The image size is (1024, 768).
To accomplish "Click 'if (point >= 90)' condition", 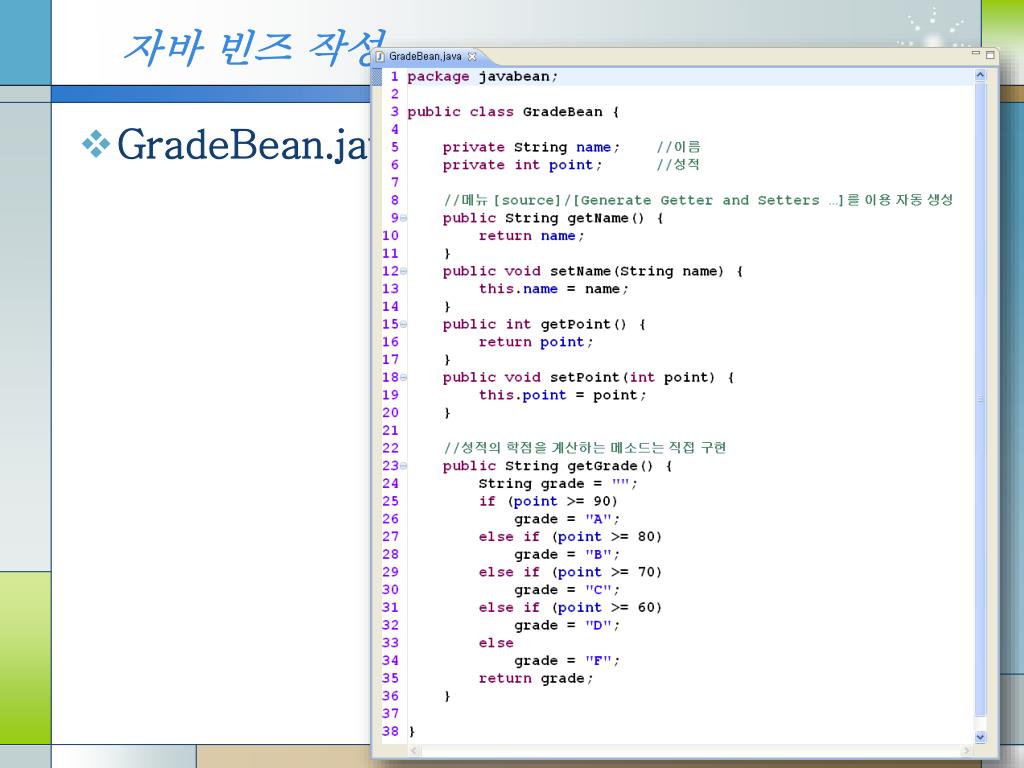I will click(548, 502).
